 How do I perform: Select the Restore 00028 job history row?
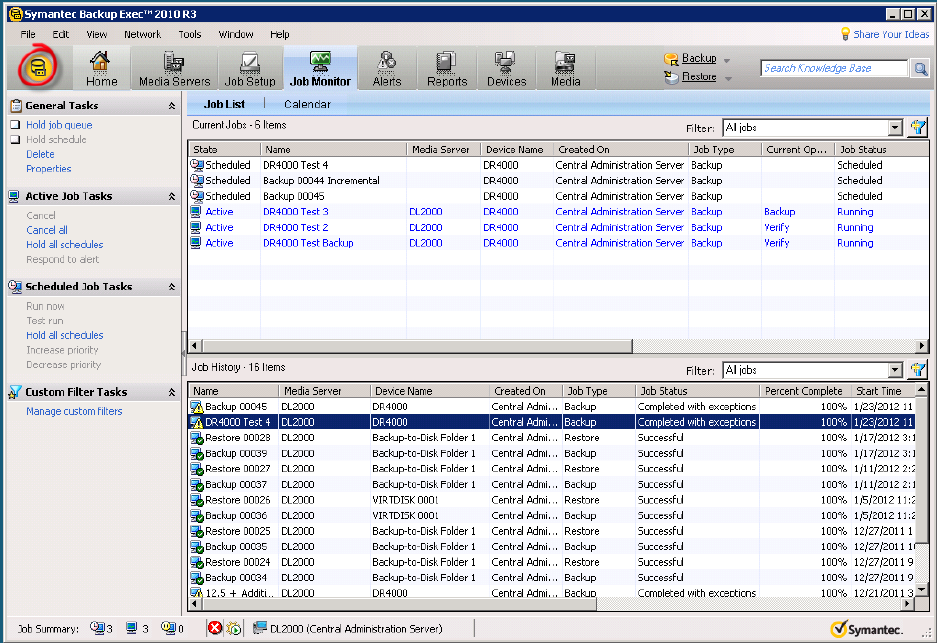tap(238, 438)
